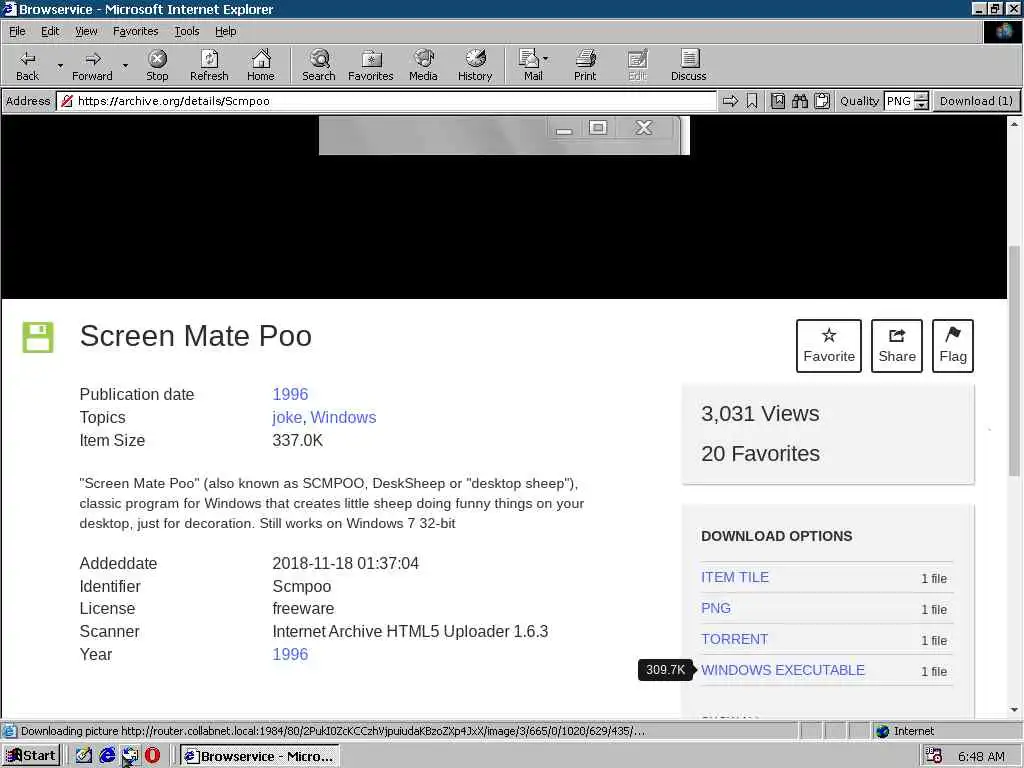
Task: Click the bookmark ribbon icon in address bar
Action: 752,101
